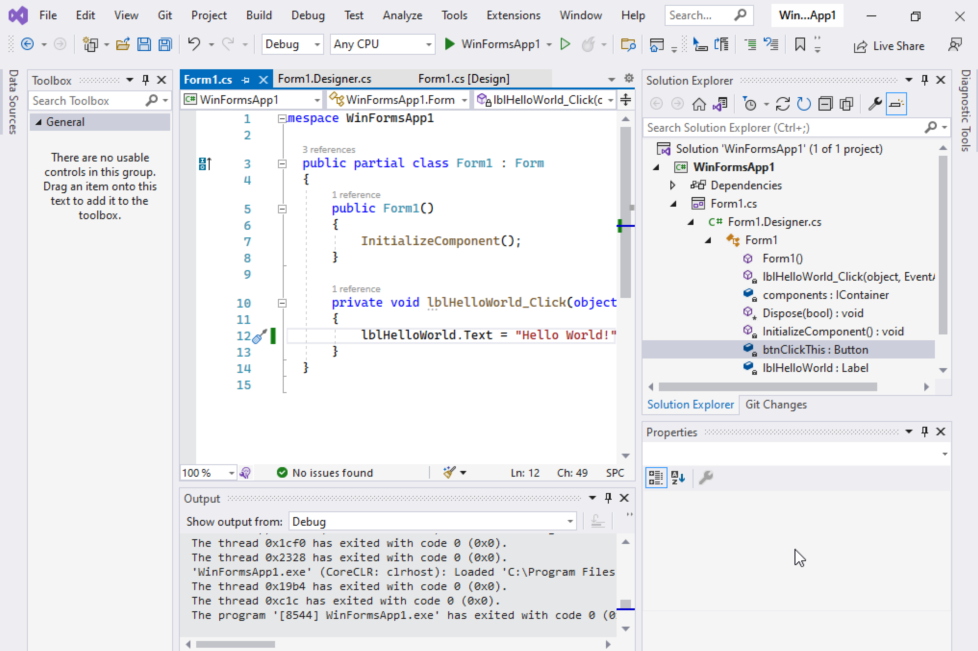Toggle auto-hide pin on Toolbox panel
The image size is (978, 651).
click(x=145, y=80)
